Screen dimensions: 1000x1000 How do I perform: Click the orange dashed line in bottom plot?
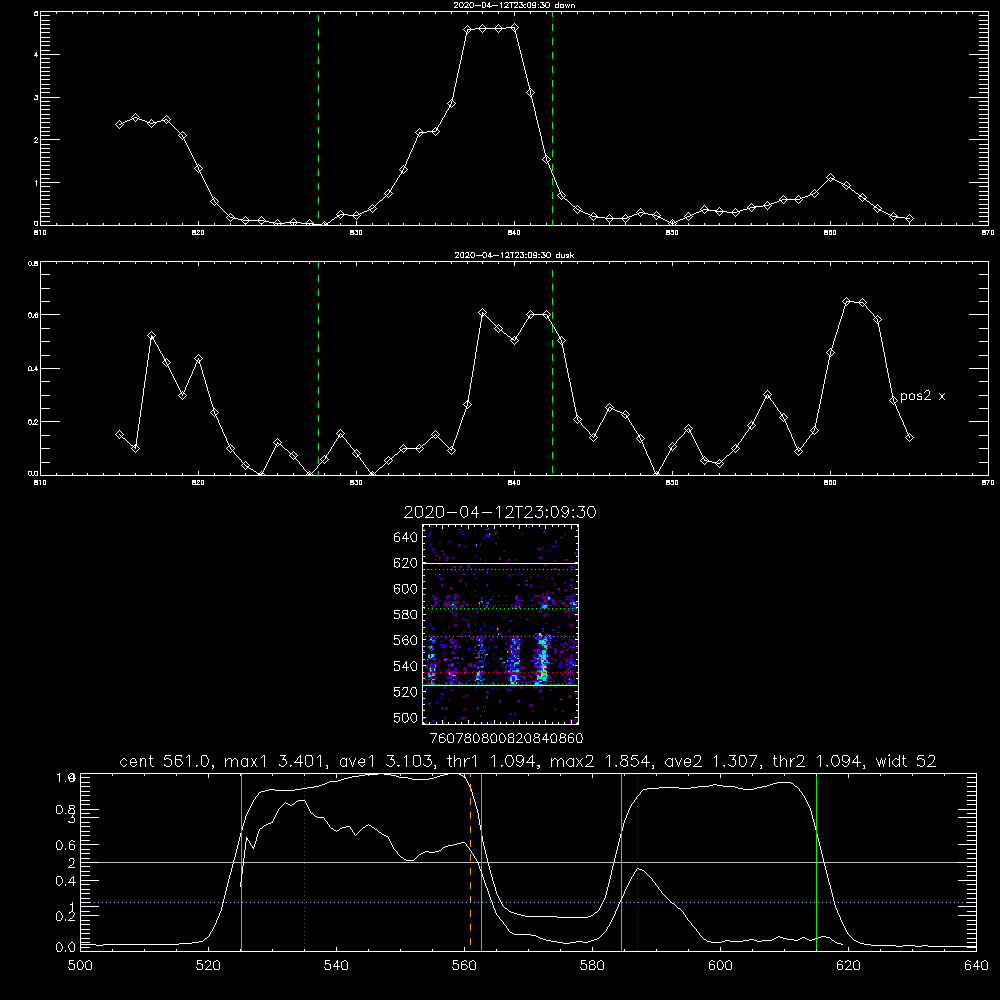pos(471,861)
